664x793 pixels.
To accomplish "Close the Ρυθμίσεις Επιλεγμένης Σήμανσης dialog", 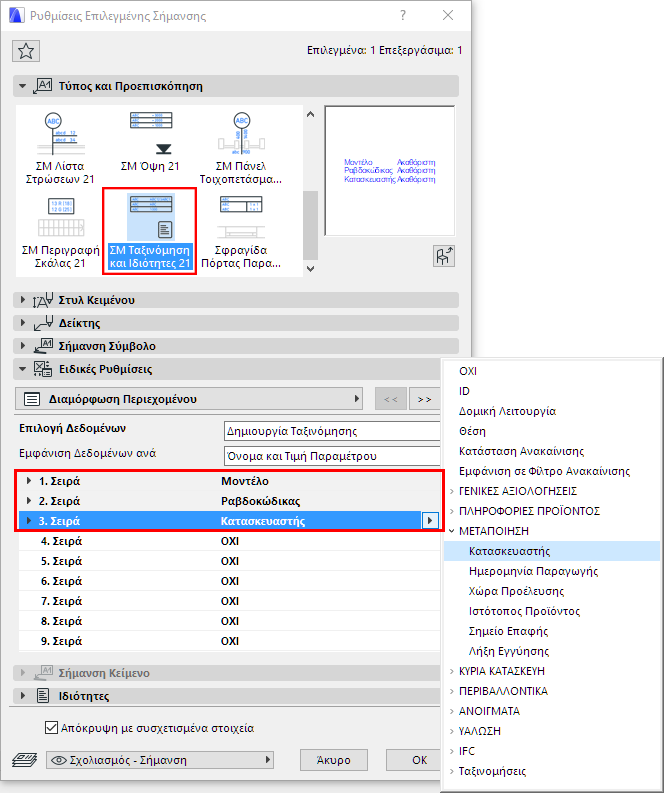I will [x=448, y=15].
